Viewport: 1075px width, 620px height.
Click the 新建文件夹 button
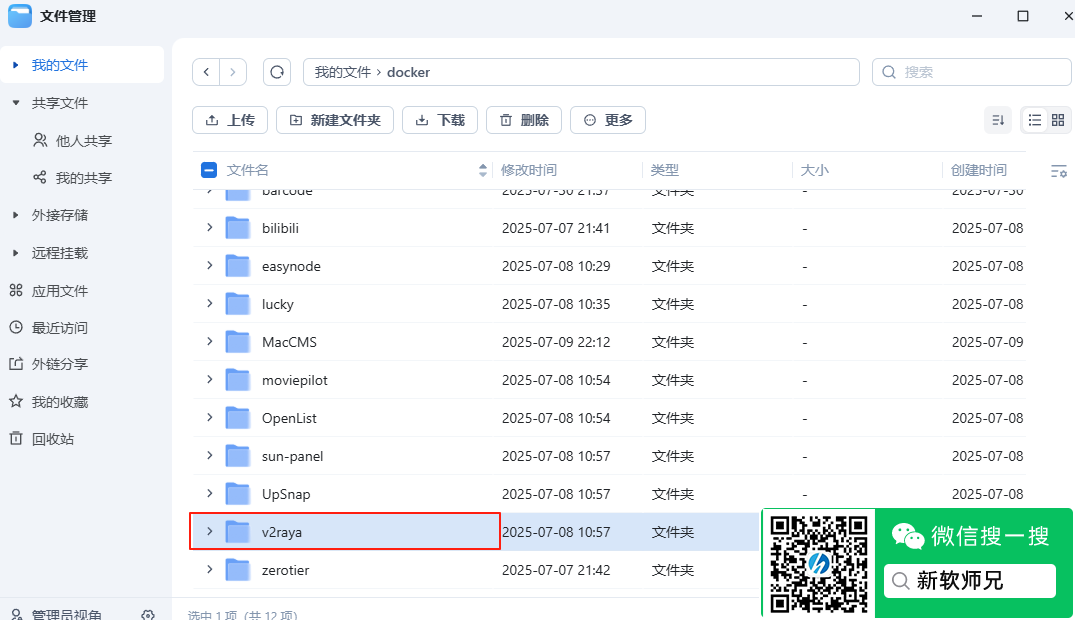tap(334, 119)
